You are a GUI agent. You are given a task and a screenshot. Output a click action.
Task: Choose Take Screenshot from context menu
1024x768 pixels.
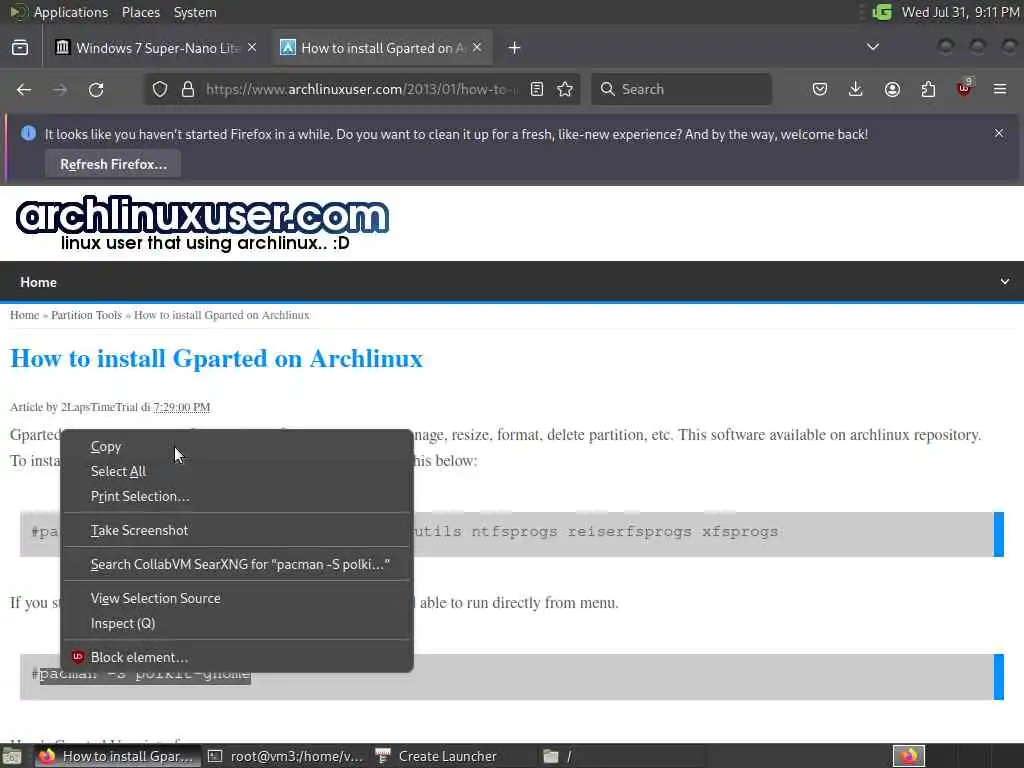click(236, 530)
